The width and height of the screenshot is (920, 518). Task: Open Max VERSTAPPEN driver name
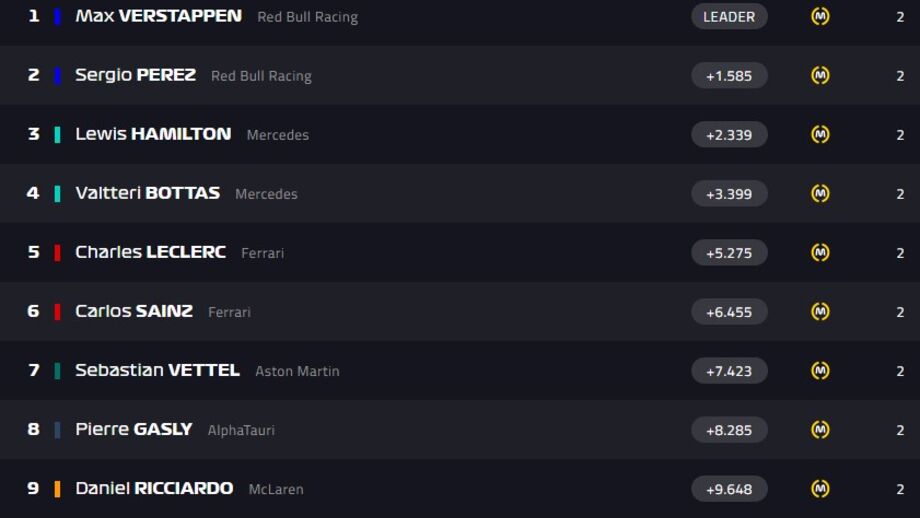click(x=158, y=16)
